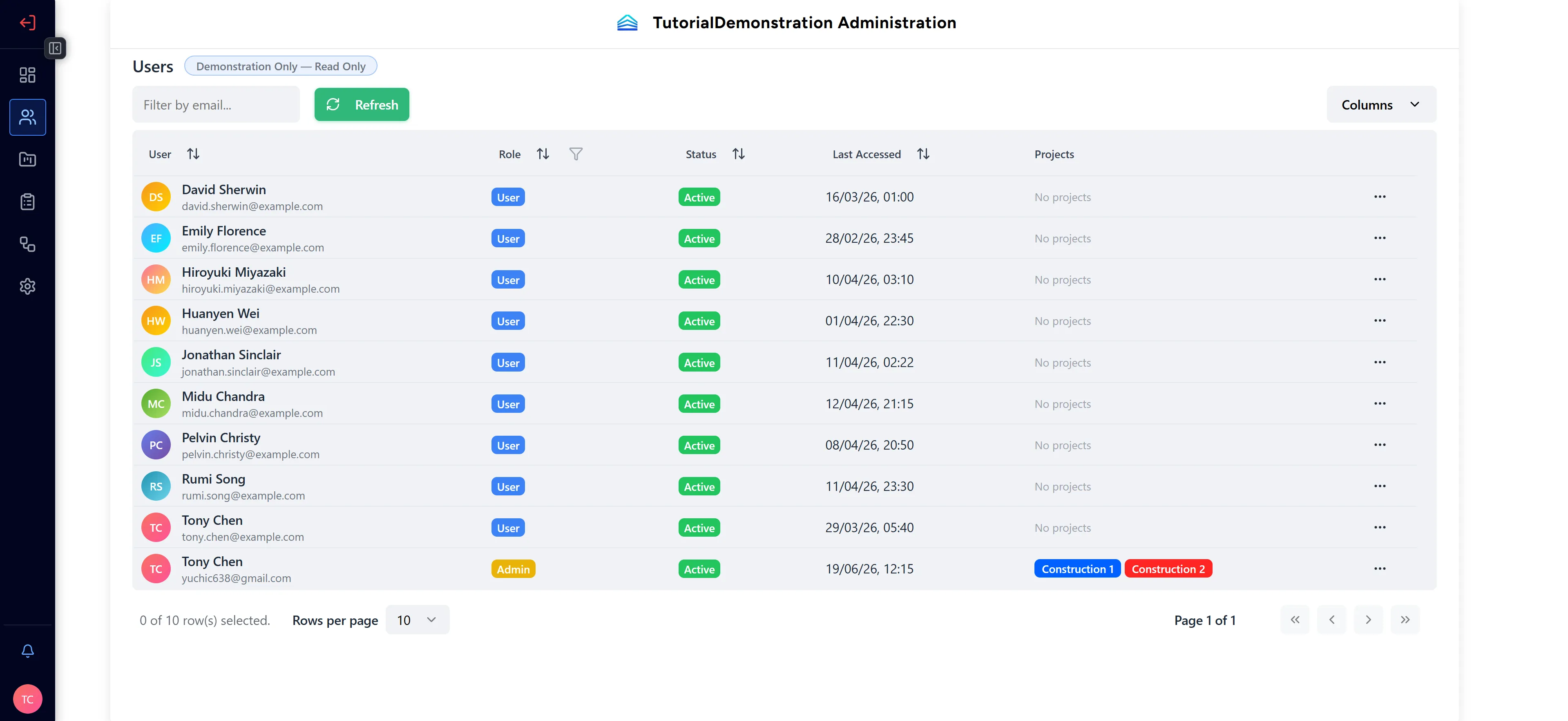Click the Active status badge for Midu Chandra

699,404
